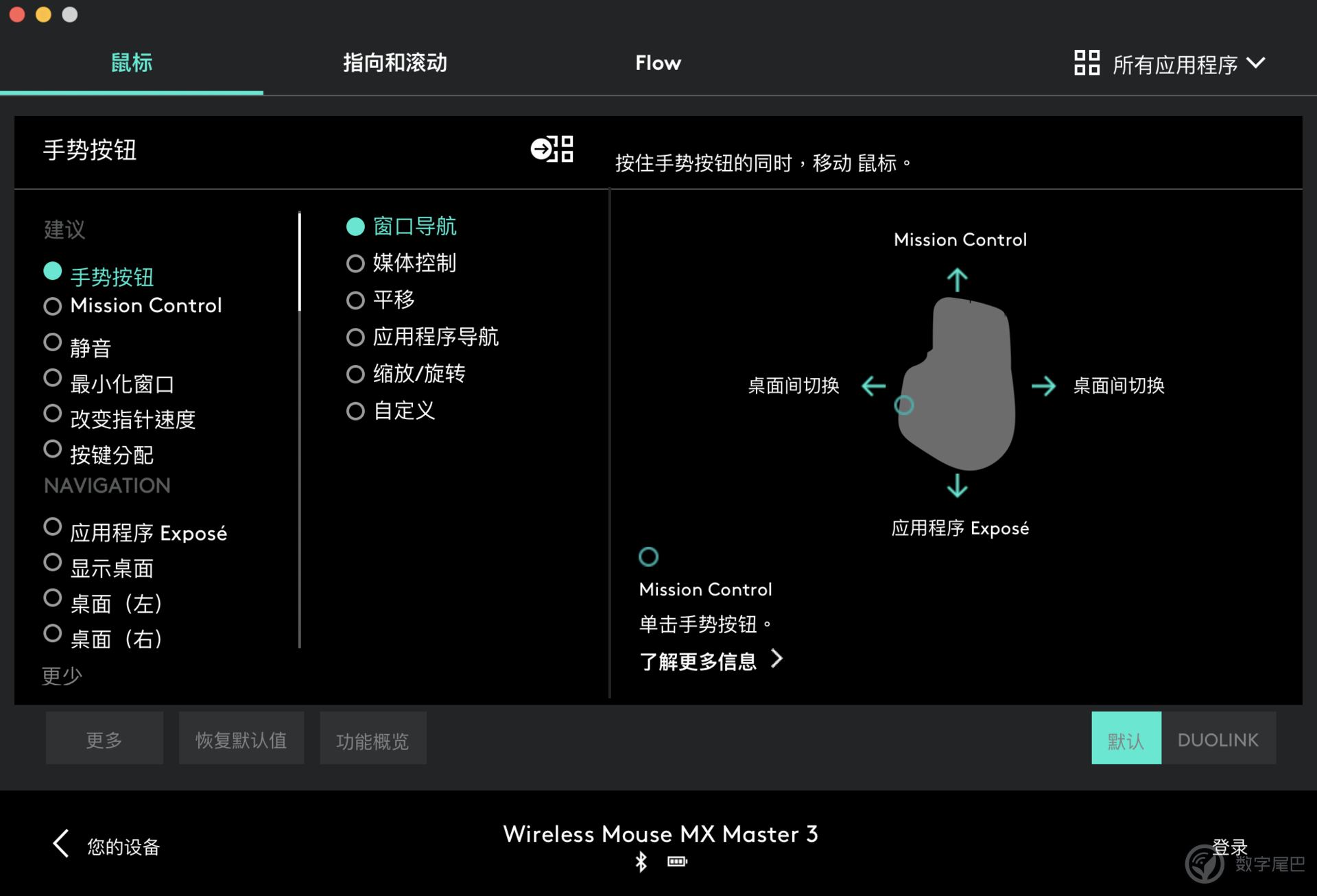Open the 指向和滚动 tab

point(395,62)
